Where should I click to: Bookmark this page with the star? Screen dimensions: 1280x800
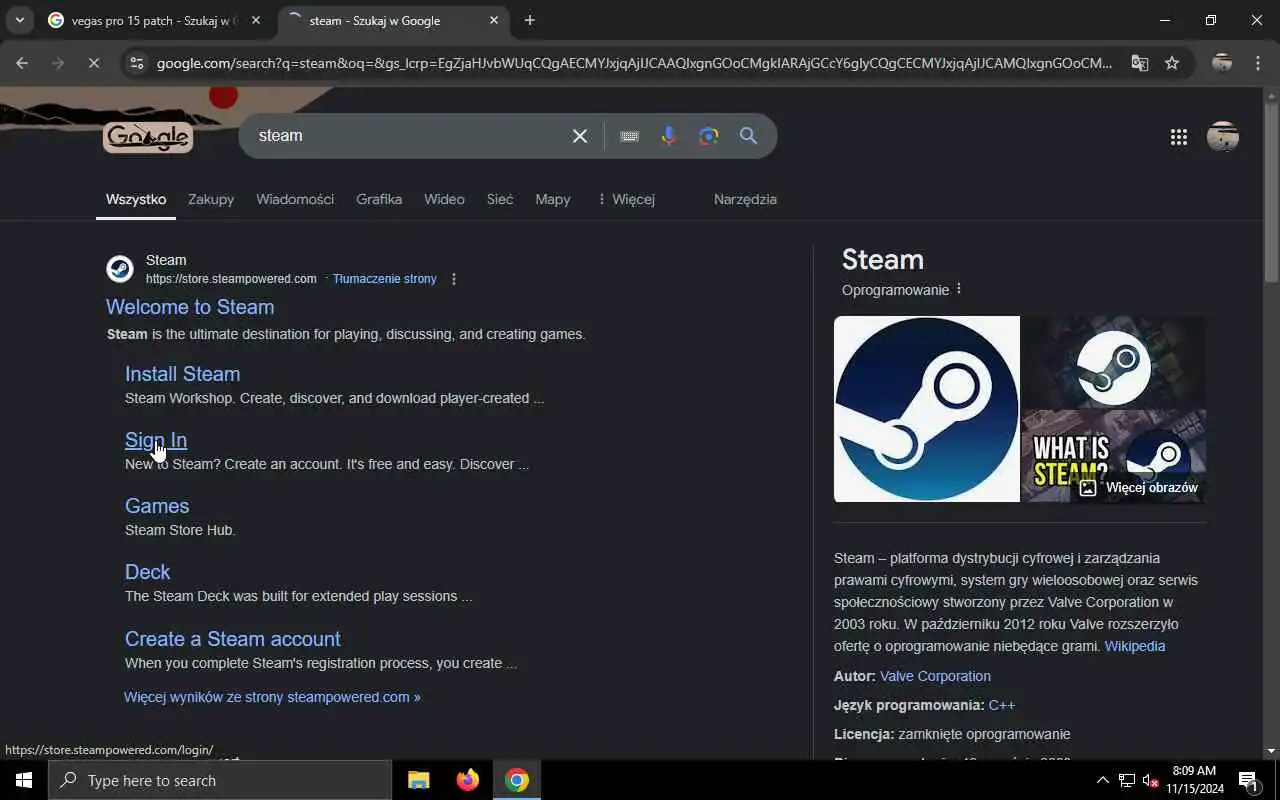1172,63
